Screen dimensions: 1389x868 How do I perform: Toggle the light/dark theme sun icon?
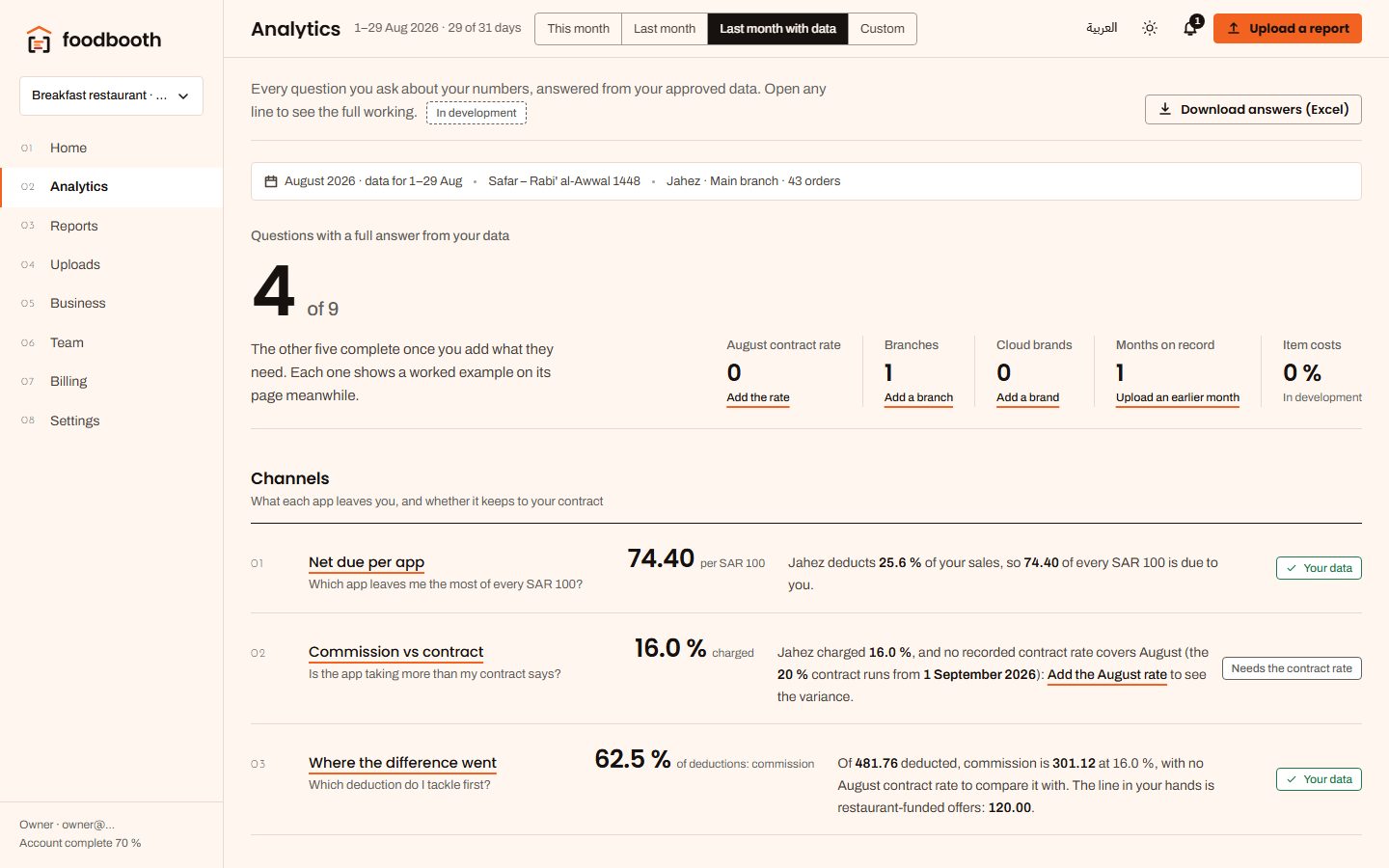(1150, 29)
